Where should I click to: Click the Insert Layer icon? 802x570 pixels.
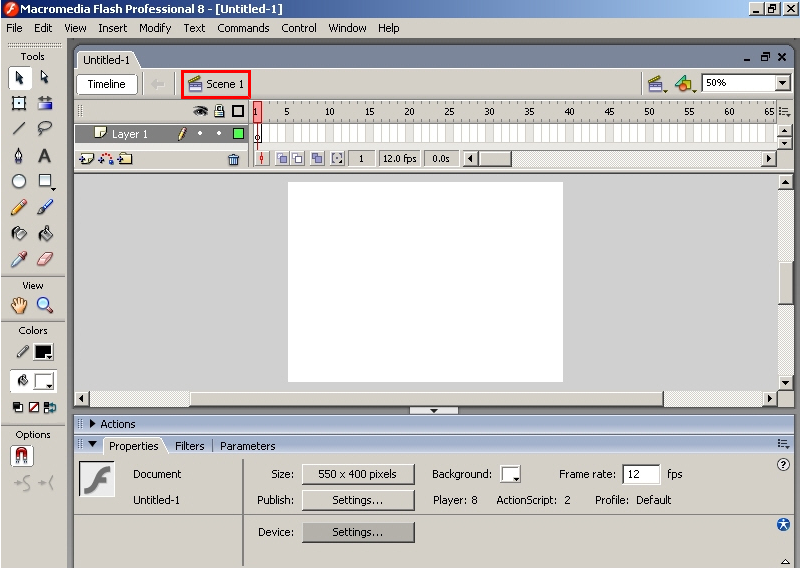pyautogui.click(x=86, y=159)
